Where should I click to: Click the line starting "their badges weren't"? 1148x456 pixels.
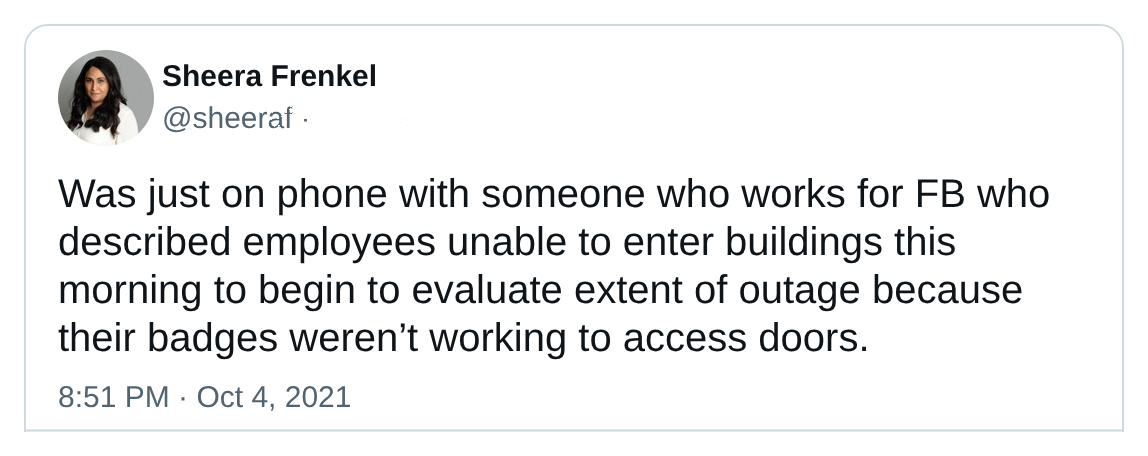click(x=463, y=338)
